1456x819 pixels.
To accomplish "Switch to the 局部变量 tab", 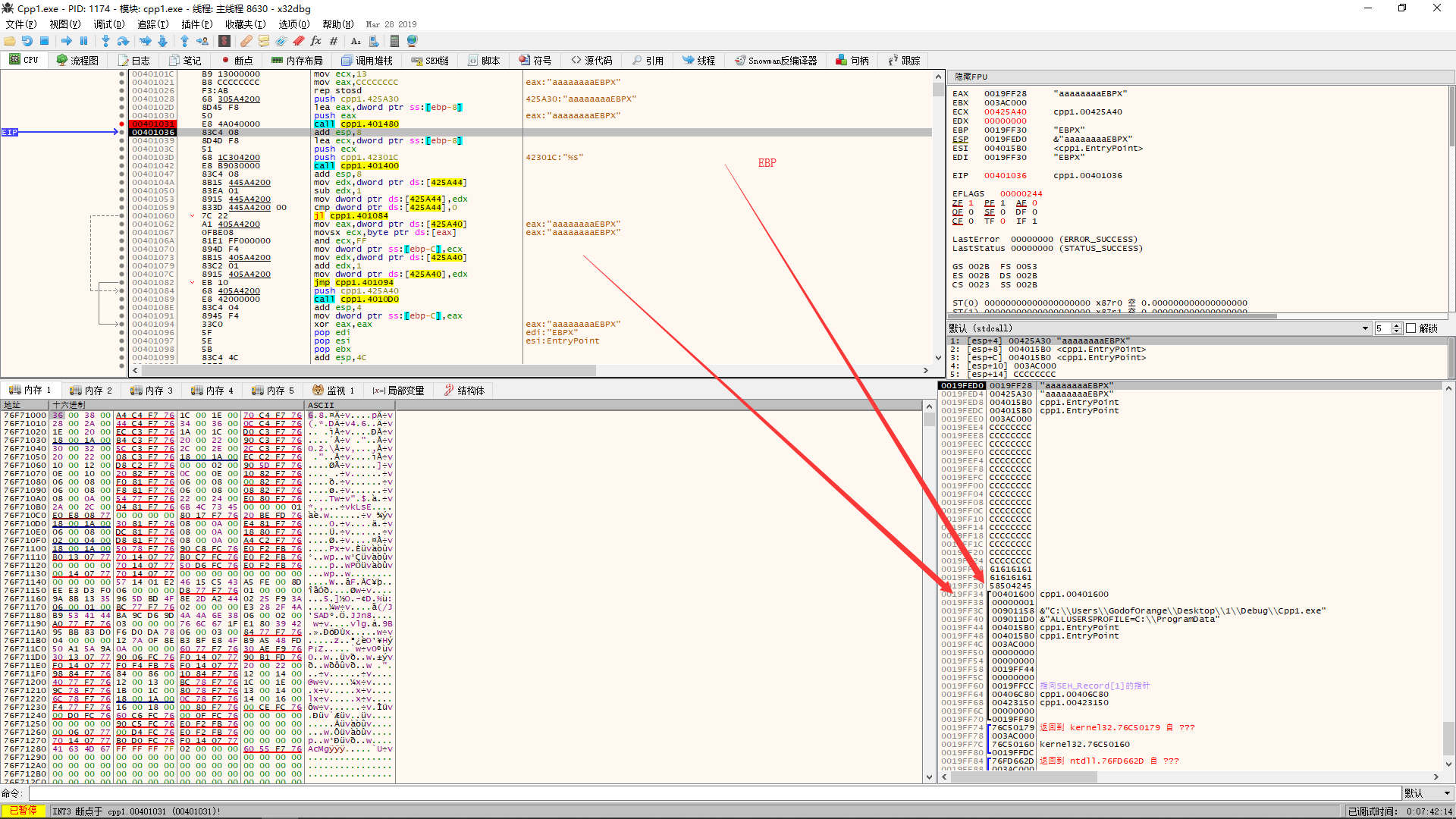I will (398, 391).
